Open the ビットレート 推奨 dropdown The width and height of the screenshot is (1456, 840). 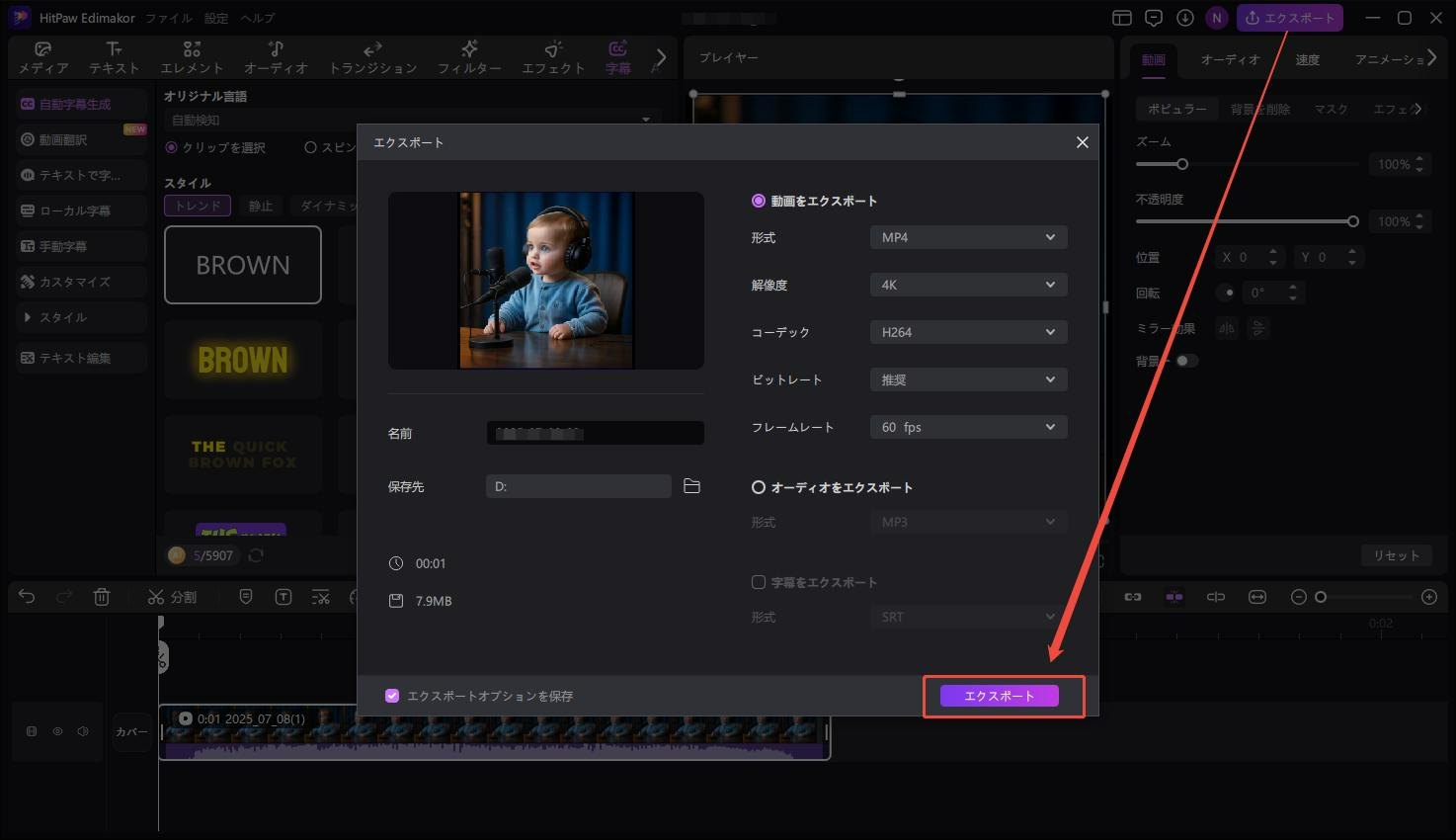tap(968, 379)
